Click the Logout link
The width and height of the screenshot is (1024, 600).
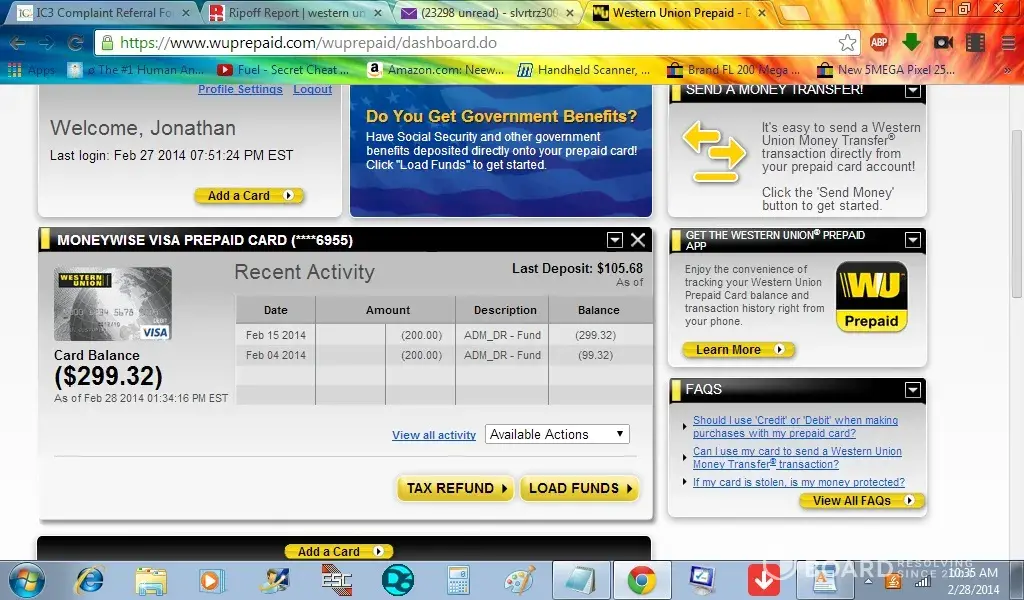coord(312,89)
